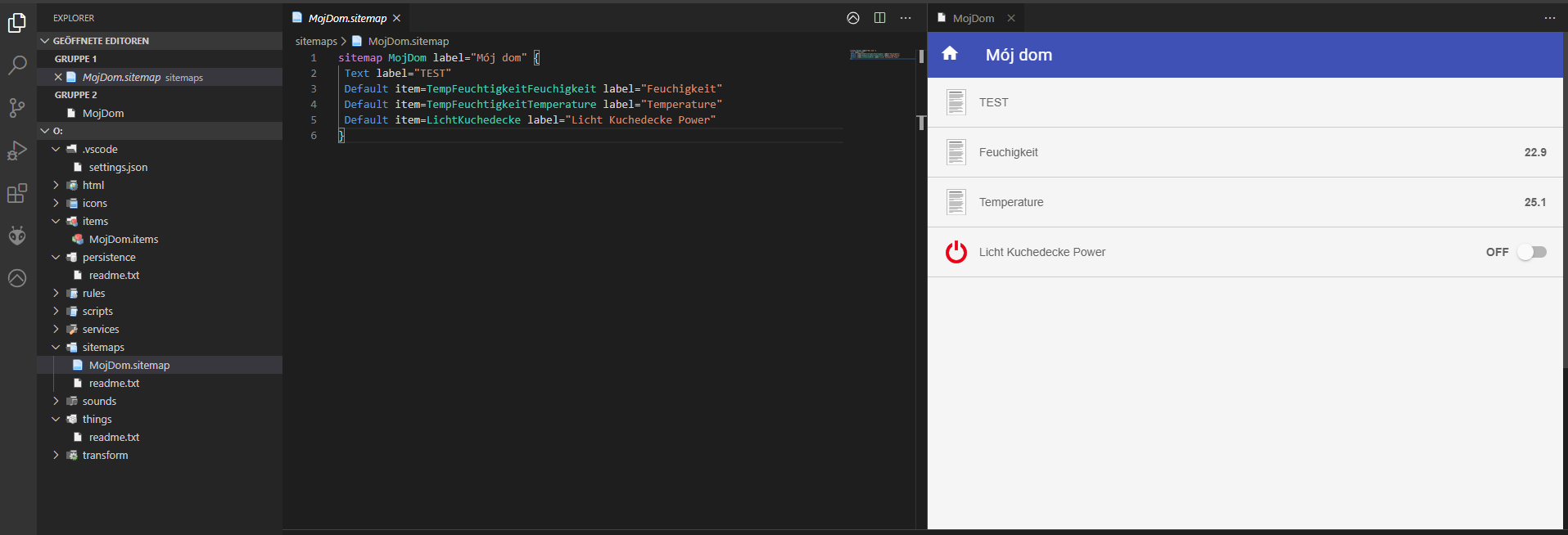Collapse the persistence folder

coord(56,257)
